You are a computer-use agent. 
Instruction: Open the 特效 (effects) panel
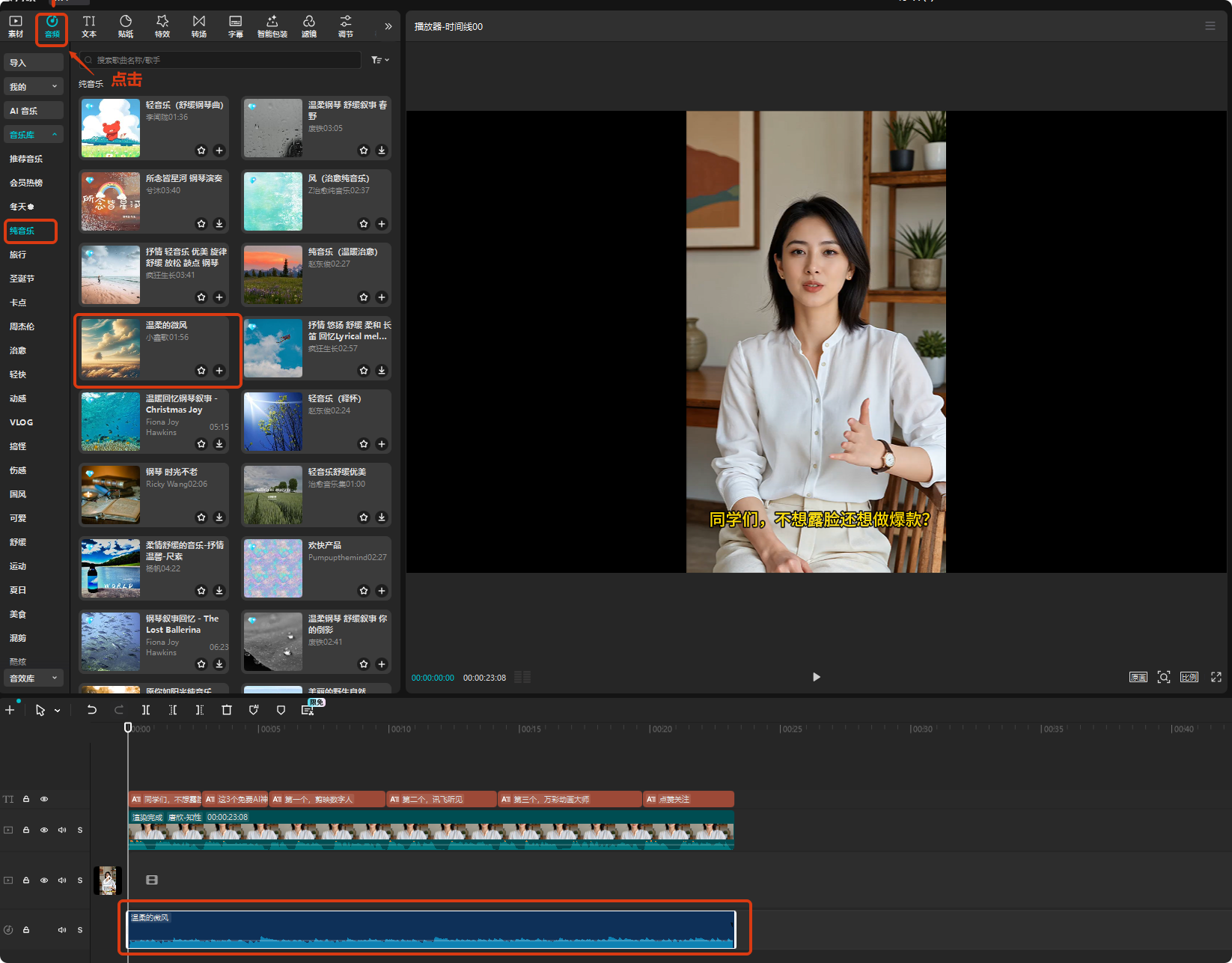162,25
